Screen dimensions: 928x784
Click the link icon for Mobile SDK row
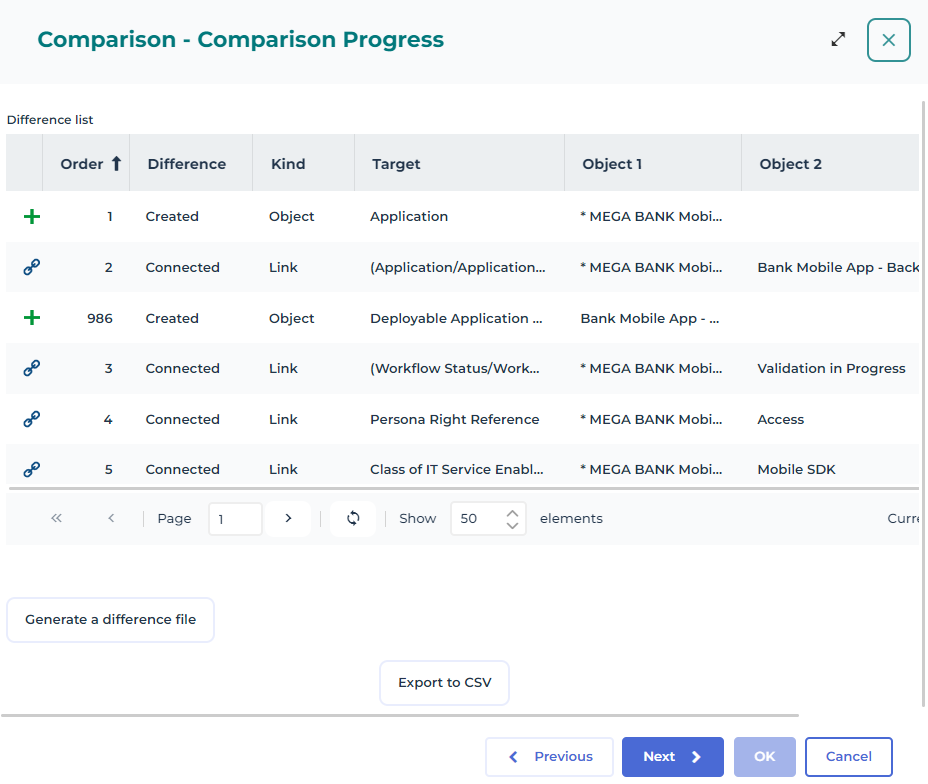tap(32, 469)
